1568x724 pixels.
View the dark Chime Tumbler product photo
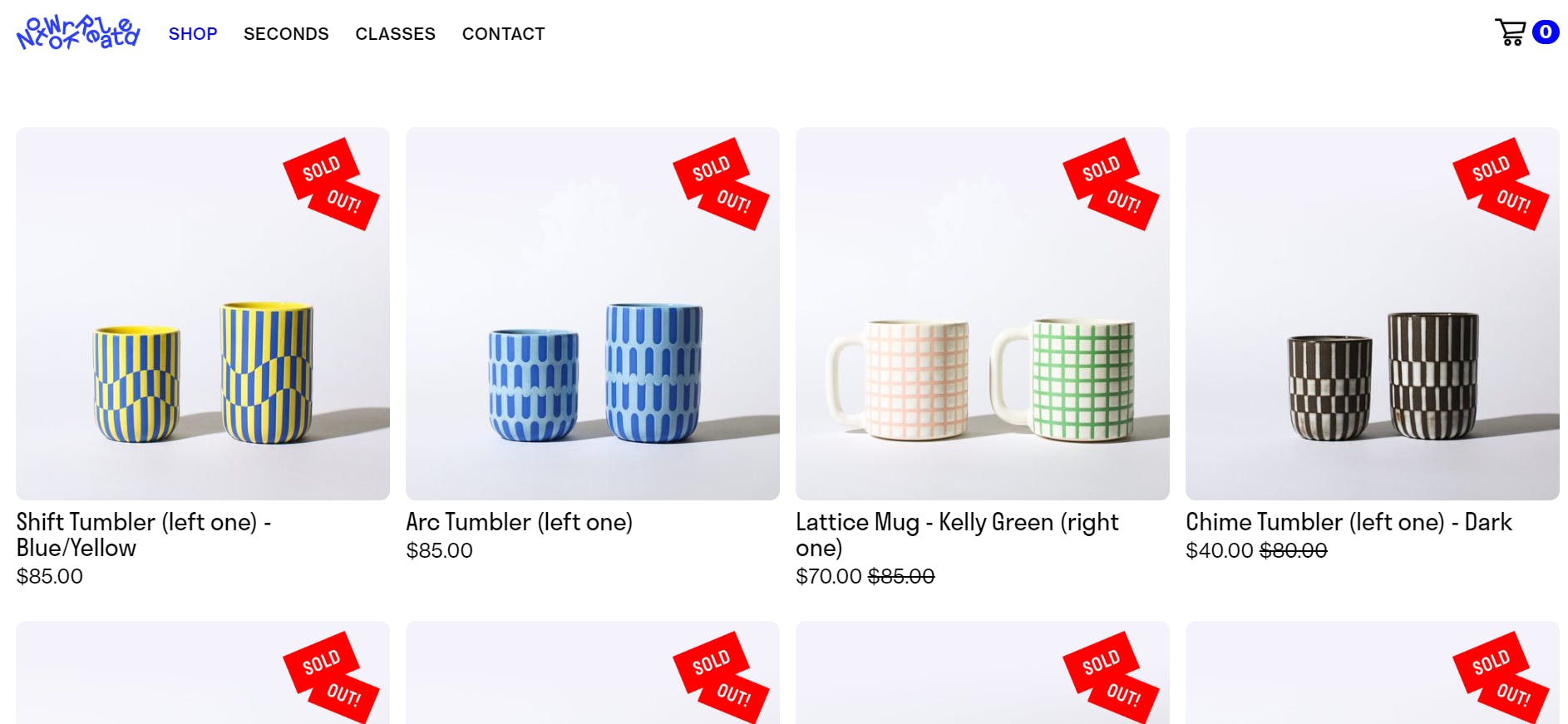(x=1372, y=349)
